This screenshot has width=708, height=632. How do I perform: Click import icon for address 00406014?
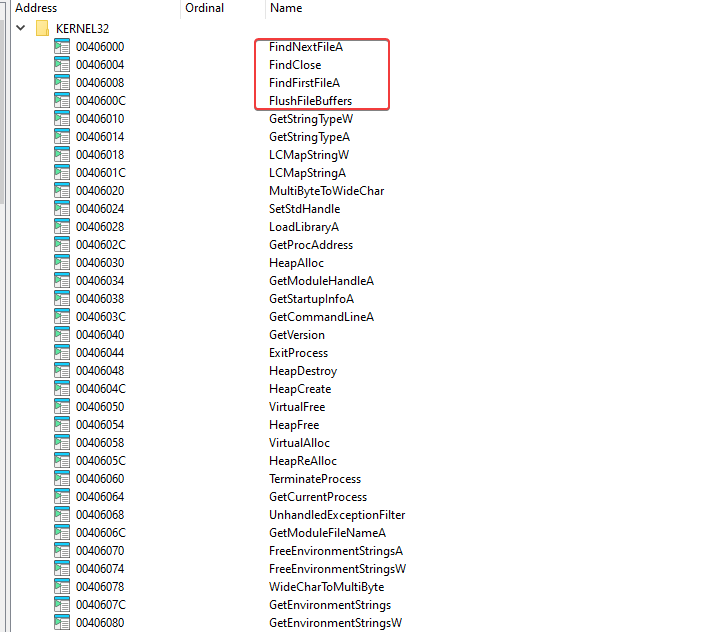coord(62,137)
